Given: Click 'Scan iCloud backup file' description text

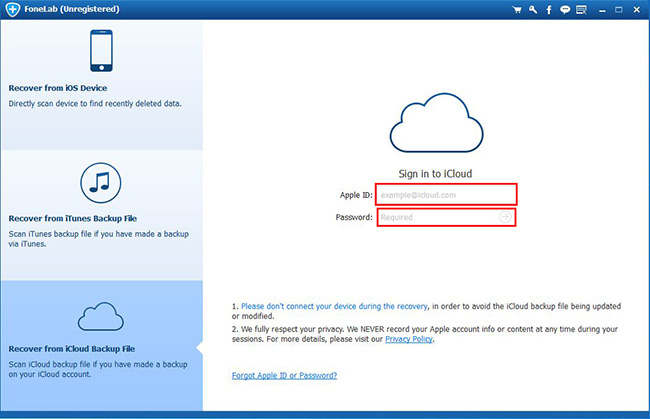Looking at the screenshot, I should 98,369.
